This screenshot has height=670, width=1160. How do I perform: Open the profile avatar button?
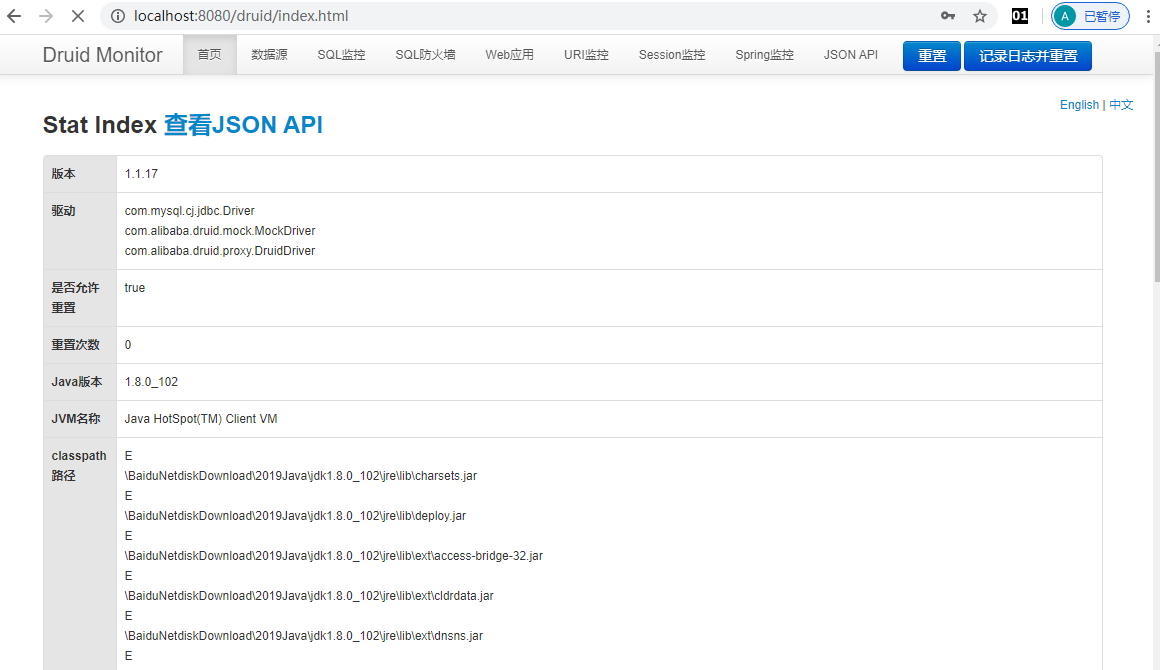click(x=1090, y=16)
